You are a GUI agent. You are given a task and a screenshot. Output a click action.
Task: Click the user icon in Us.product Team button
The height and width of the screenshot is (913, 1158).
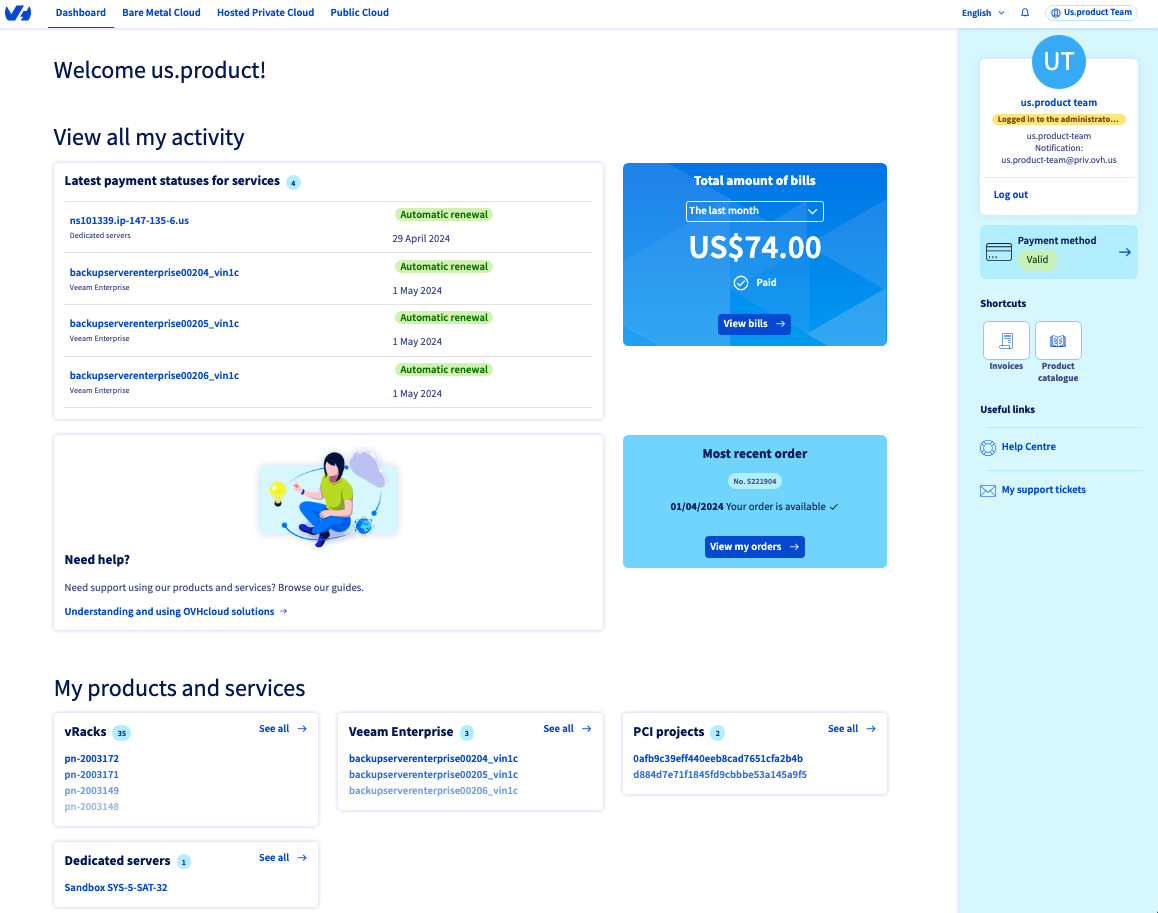point(1055,13)
